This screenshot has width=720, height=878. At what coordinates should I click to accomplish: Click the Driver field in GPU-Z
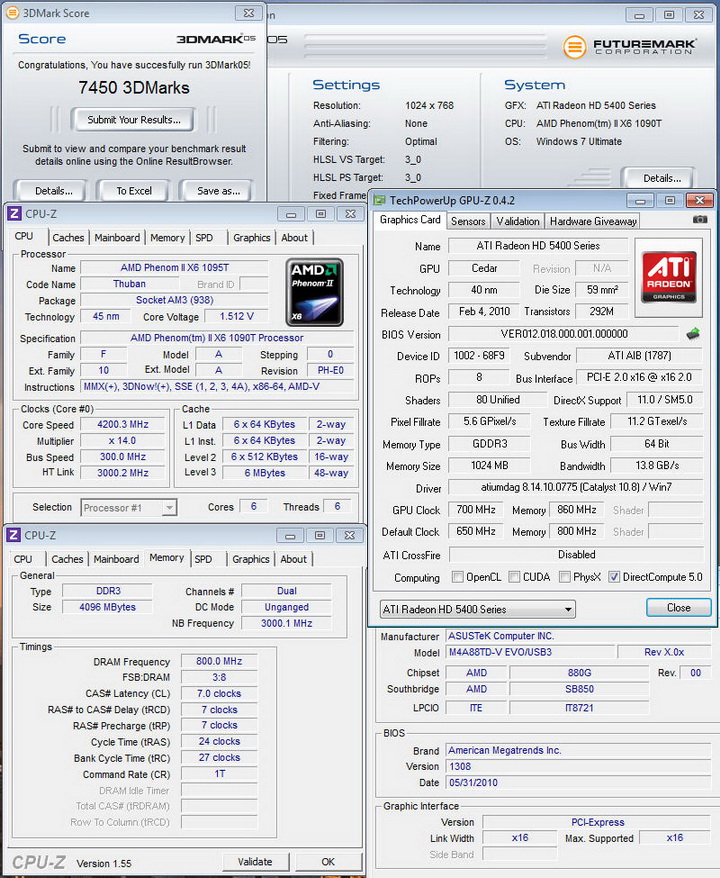pos(576,487)
